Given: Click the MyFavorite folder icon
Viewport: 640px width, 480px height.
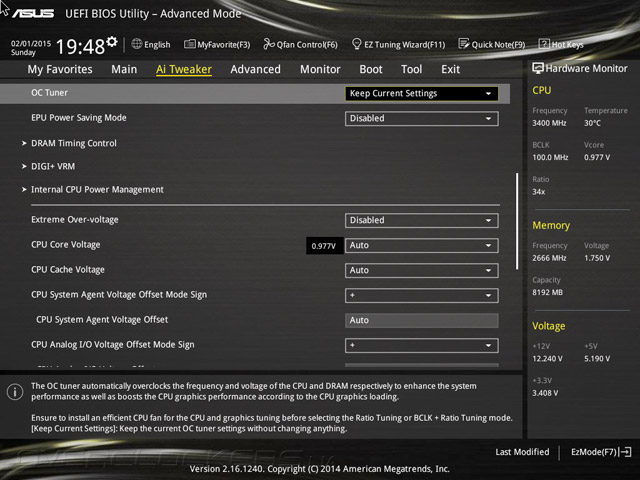Looking at the screenshot, I should coord(189,44).
